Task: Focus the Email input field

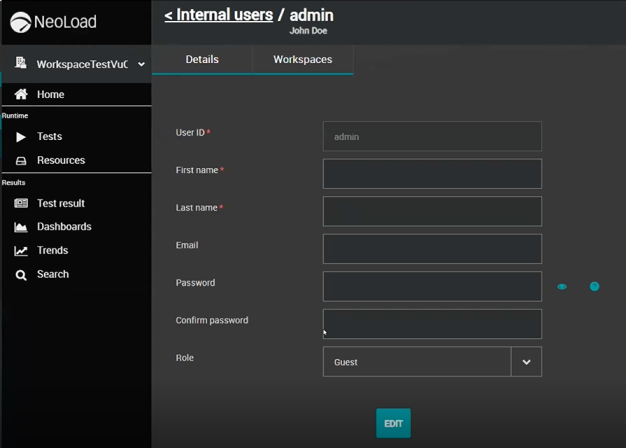Action: 432,249
